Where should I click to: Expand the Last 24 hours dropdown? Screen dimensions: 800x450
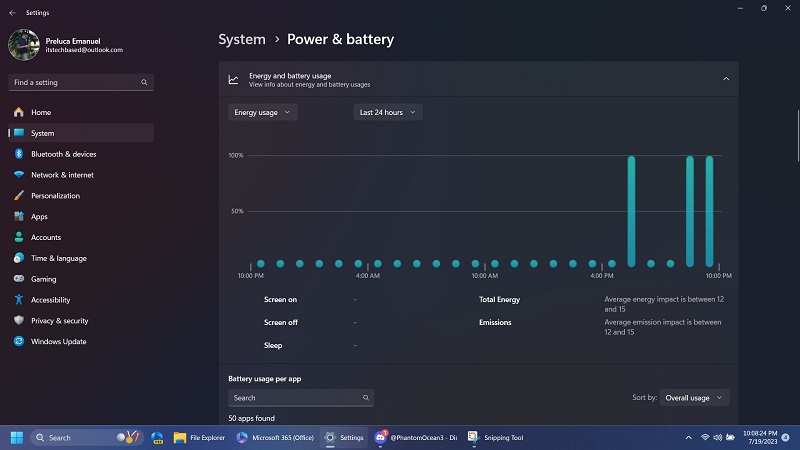(x=388, y=112)
